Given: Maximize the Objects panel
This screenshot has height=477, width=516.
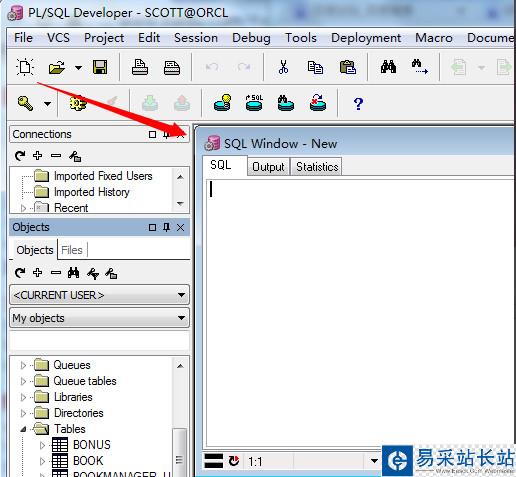Looking at the screenshot, I should [x=152, y=227].
